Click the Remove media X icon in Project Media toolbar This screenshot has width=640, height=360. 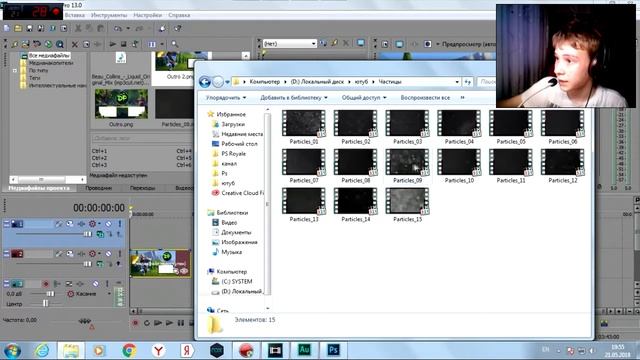click(75, 44)
